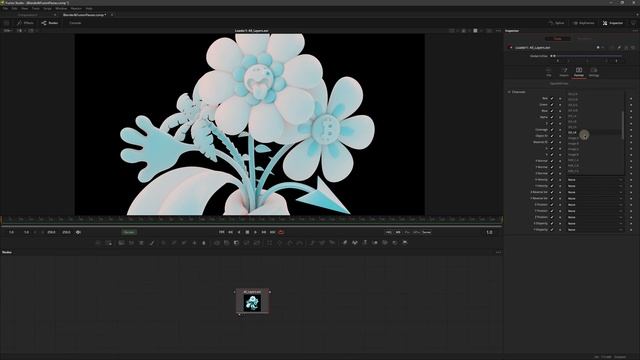Switch to the Inspector Import tab

(x=564, y=72)
